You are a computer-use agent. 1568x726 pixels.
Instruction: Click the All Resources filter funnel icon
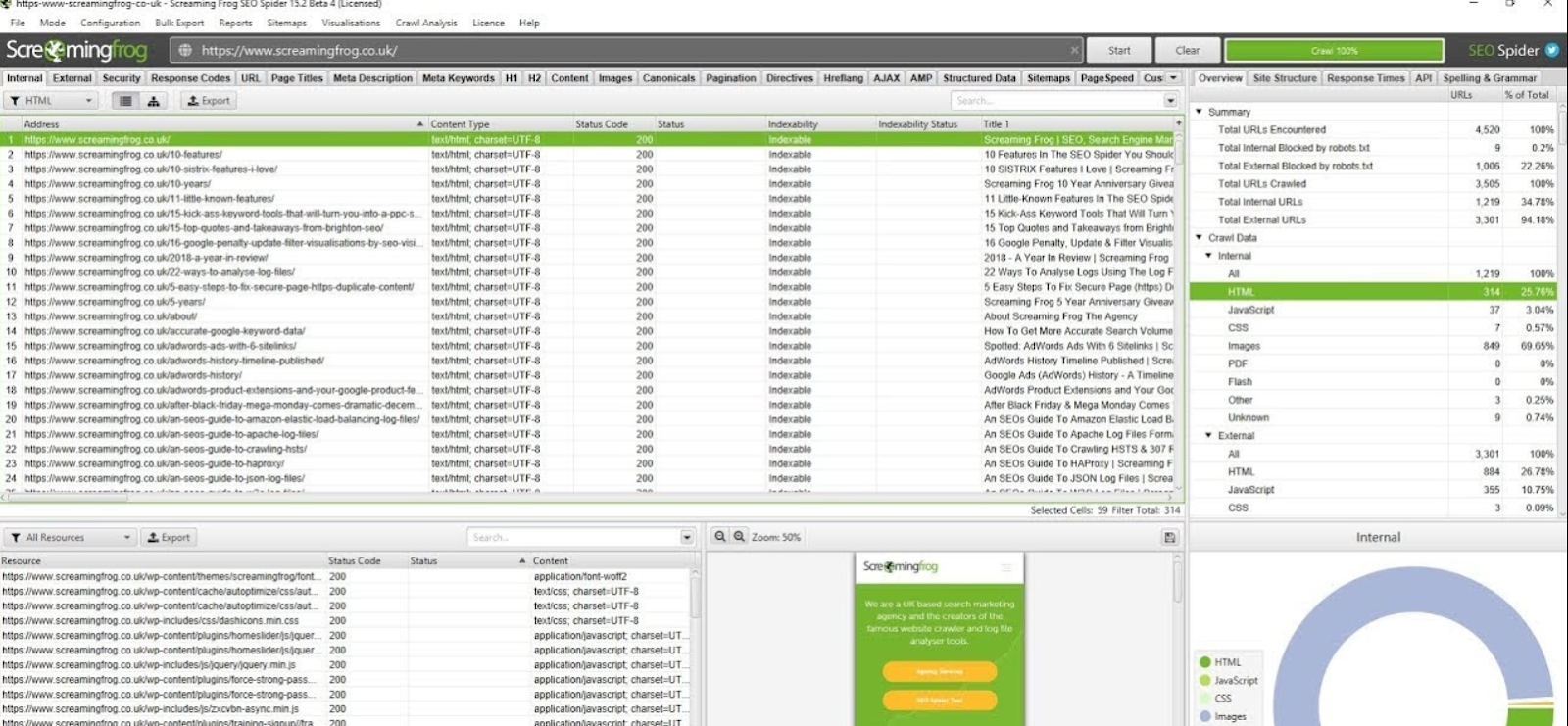coord(15,537)
